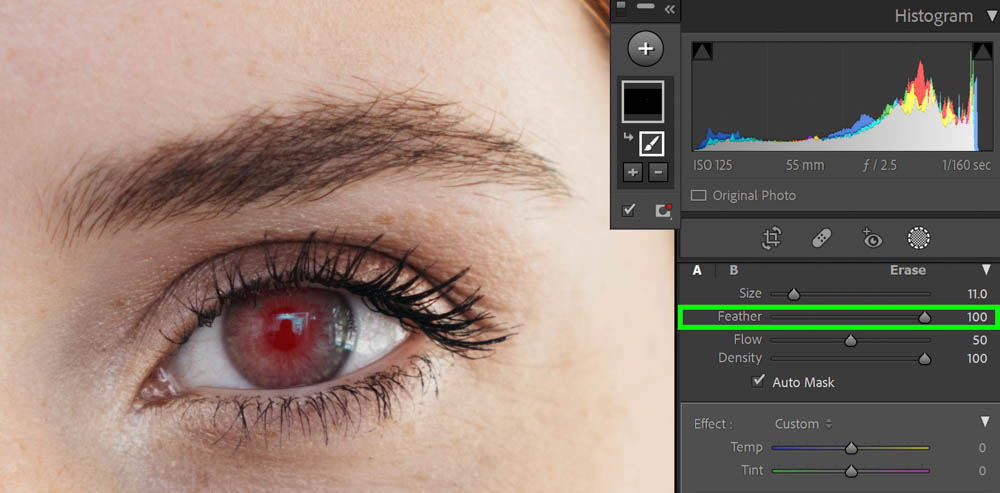Activate the Red Eye Correction tool

(871, 239)
